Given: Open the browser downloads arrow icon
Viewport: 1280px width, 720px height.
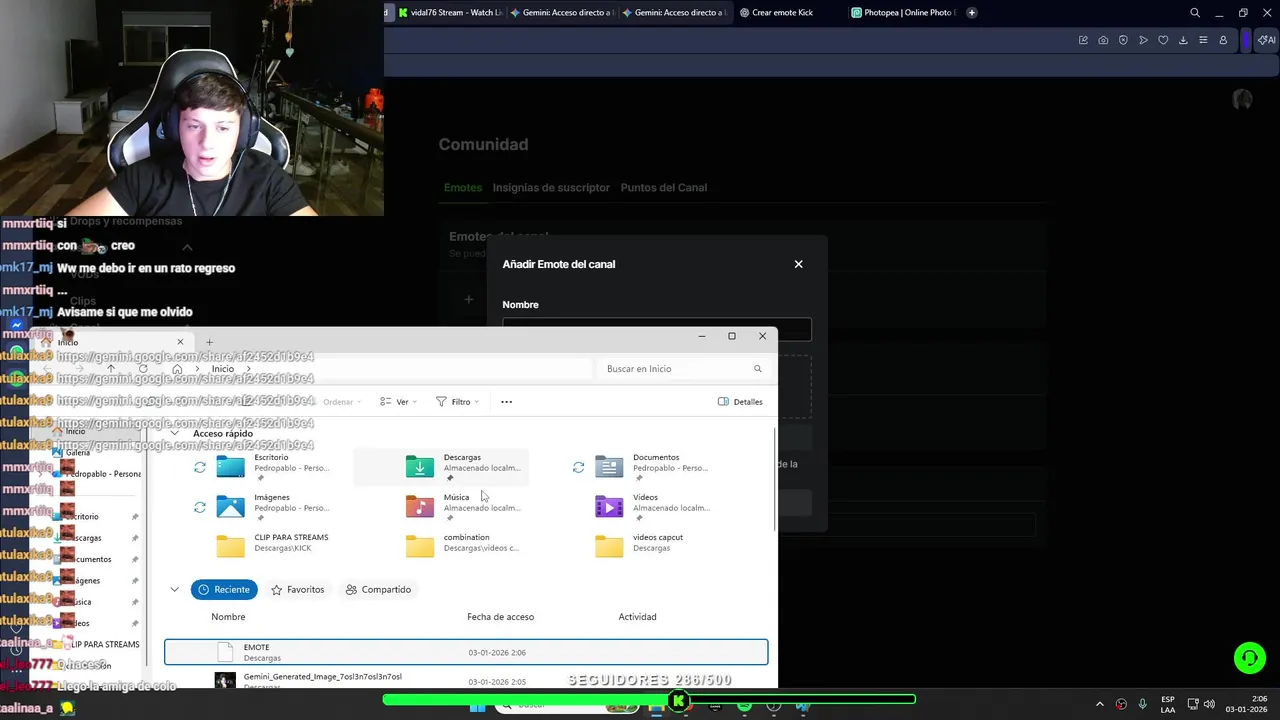Looking at the screenshot, I should 1183,40.
